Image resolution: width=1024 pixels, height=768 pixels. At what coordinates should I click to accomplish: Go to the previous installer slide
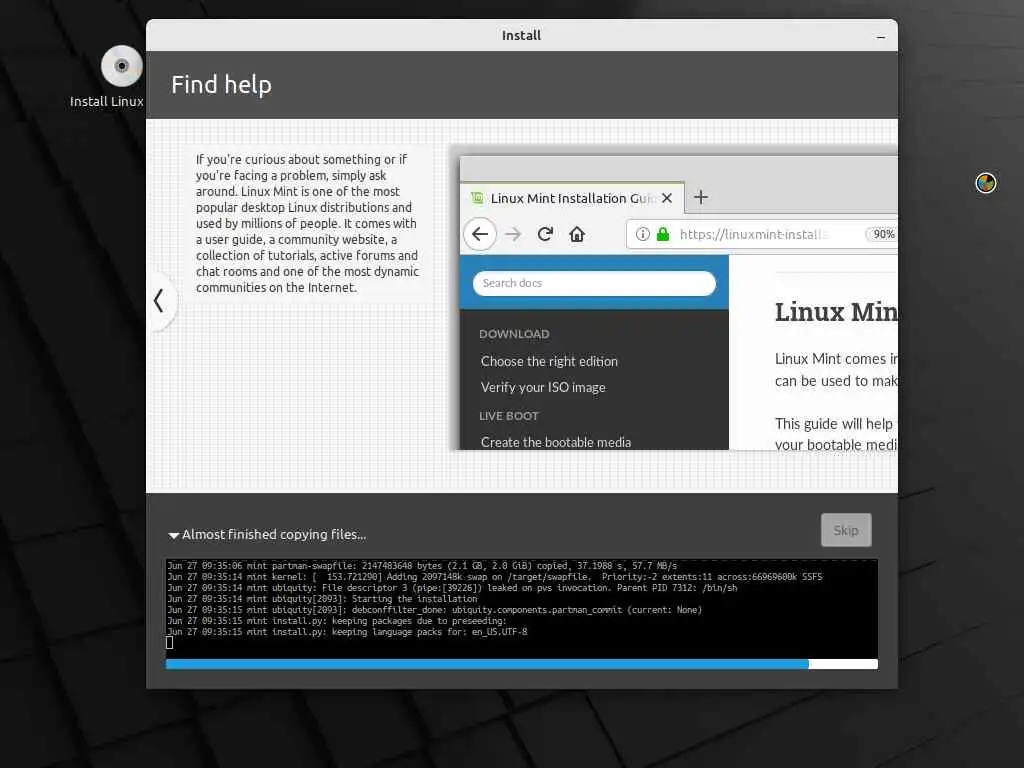pos(159,301)
